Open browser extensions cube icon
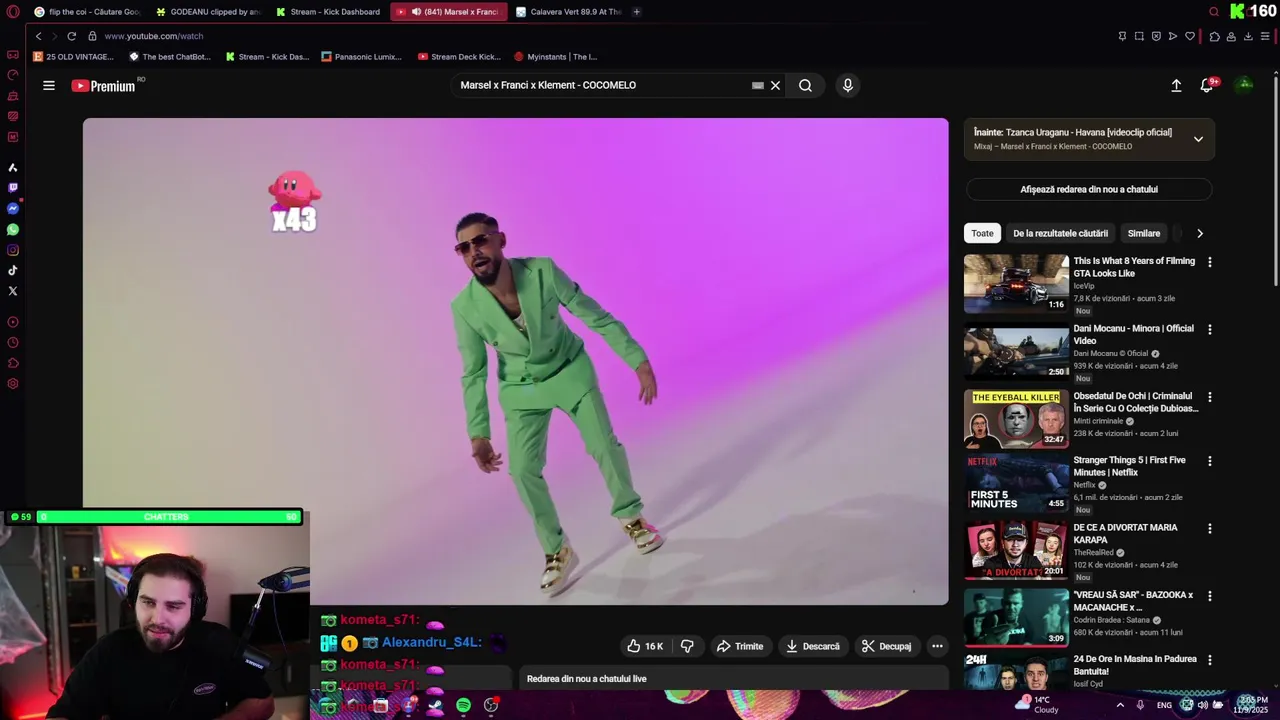Screen dimensions: 1280x720 click(x=1214, y=36)
